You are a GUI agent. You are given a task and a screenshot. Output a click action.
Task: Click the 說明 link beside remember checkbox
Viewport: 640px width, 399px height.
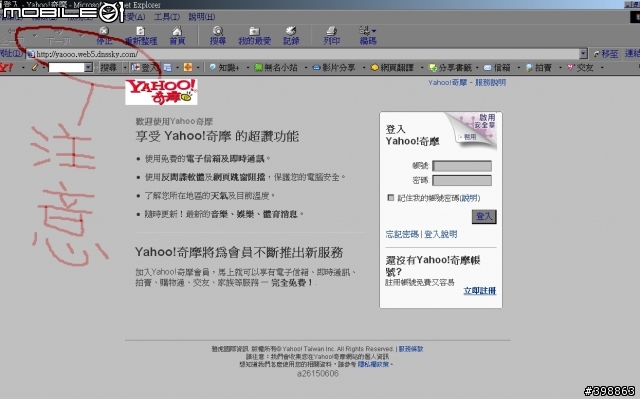(470, 198)
